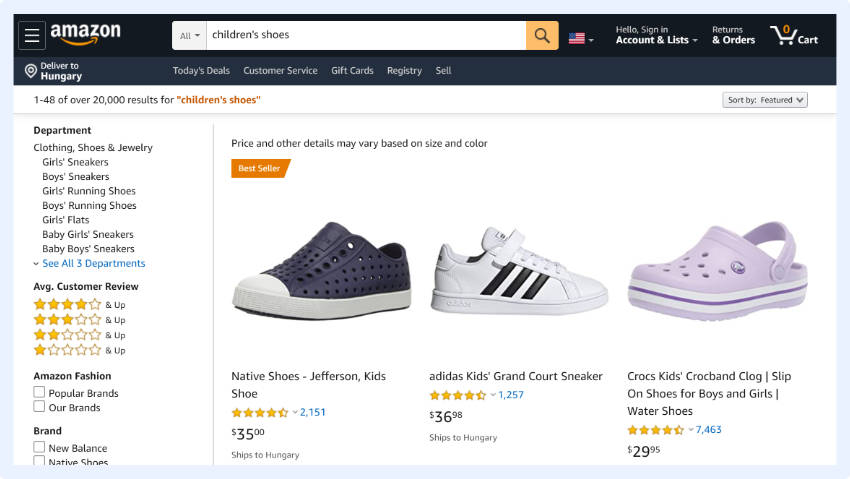Select the 1 star & up rating filter
This screenshot has height=479, width=850.
tap(68, 350)
